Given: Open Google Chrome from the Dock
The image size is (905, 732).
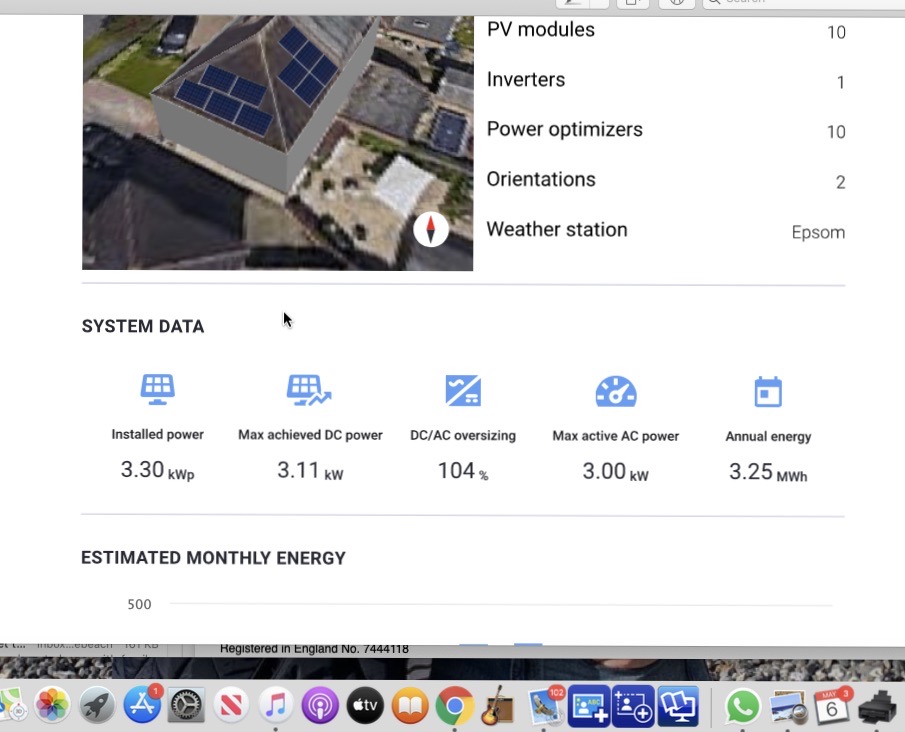Looking at the screenshot, I should pyautogui.click(x=454, y=705).
